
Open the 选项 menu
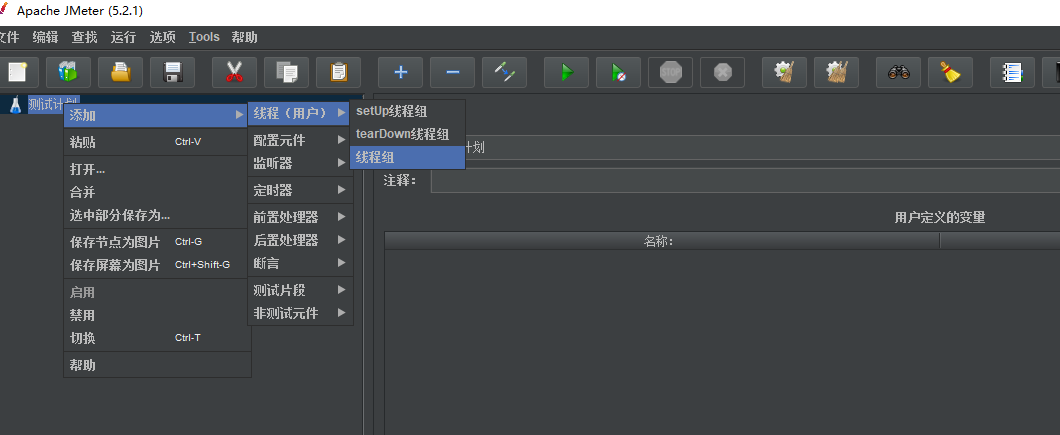click(162, 37)
